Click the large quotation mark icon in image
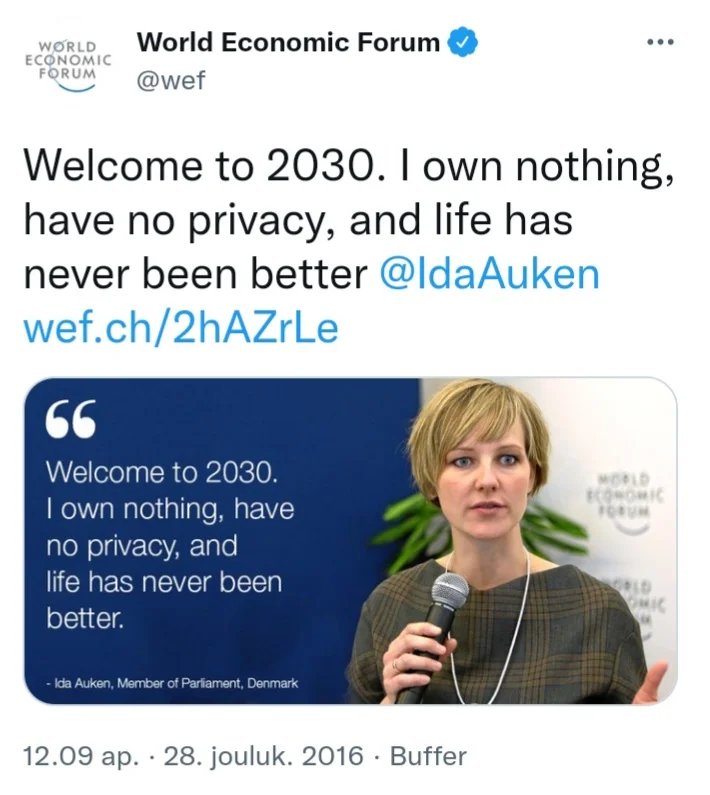The height and width of the screenshot is (795, 710). pos(71,419)
